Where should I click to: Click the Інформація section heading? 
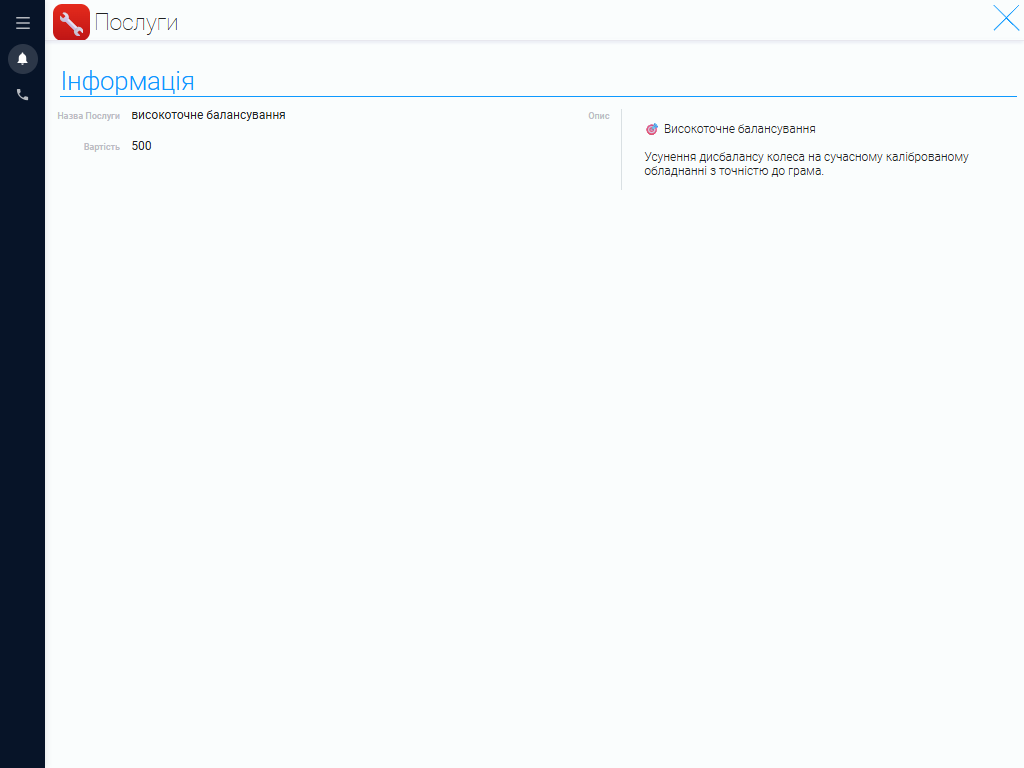127,82
